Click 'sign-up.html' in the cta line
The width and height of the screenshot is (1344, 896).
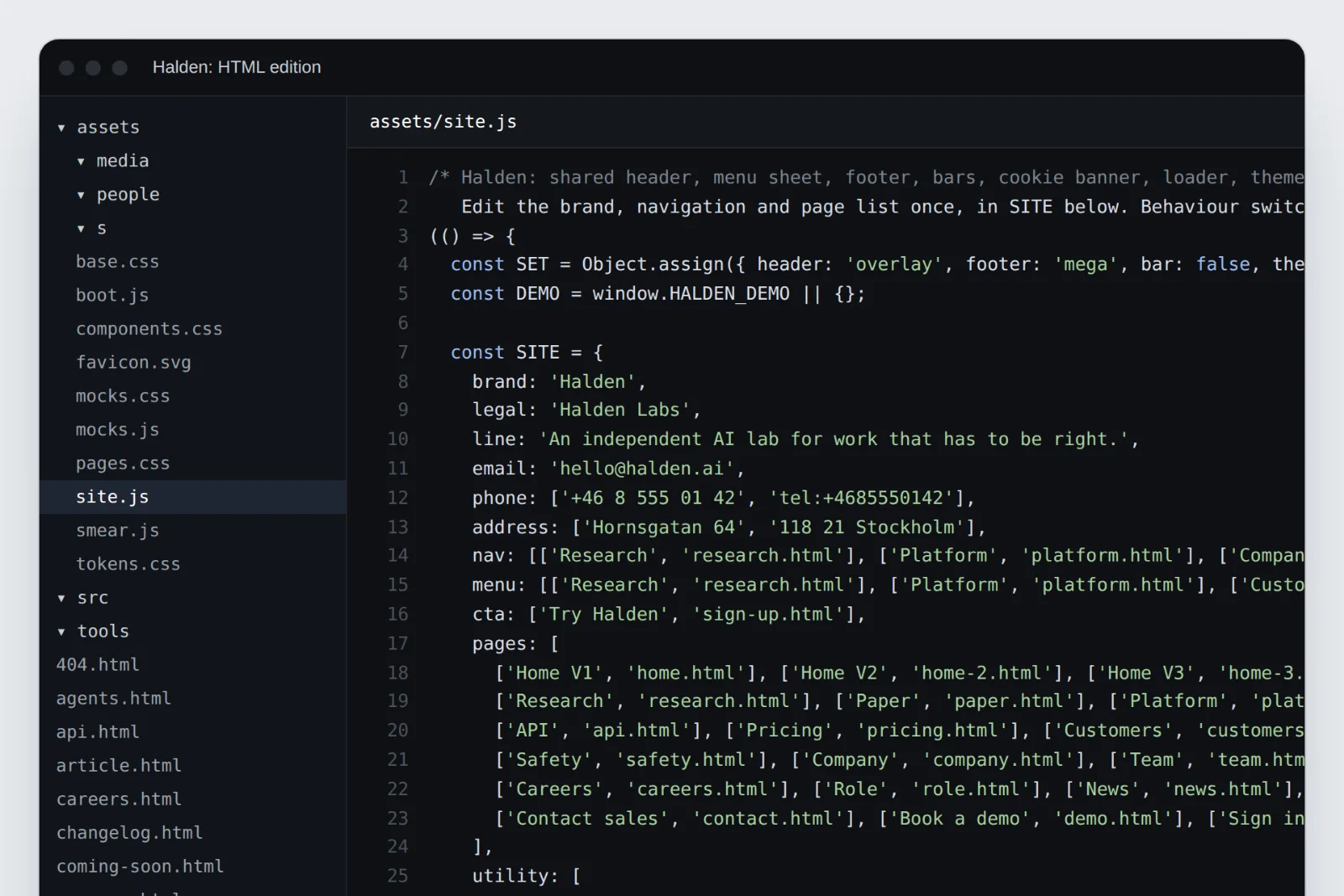pos(768,615)
